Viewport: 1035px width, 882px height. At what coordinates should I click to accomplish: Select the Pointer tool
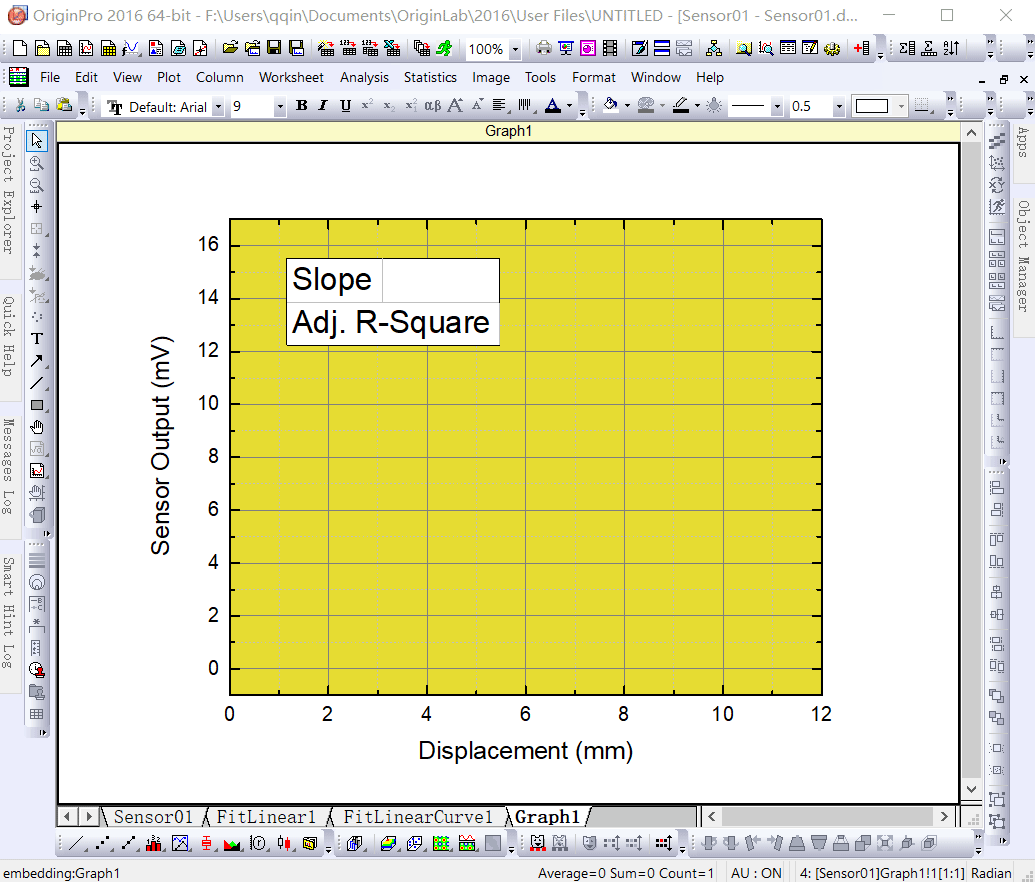(37, 141)
